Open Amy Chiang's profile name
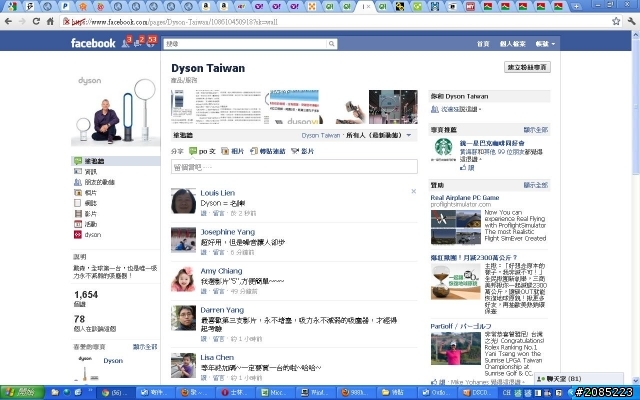Viewport: 640px width, 400px height. (x=221, y=271)
